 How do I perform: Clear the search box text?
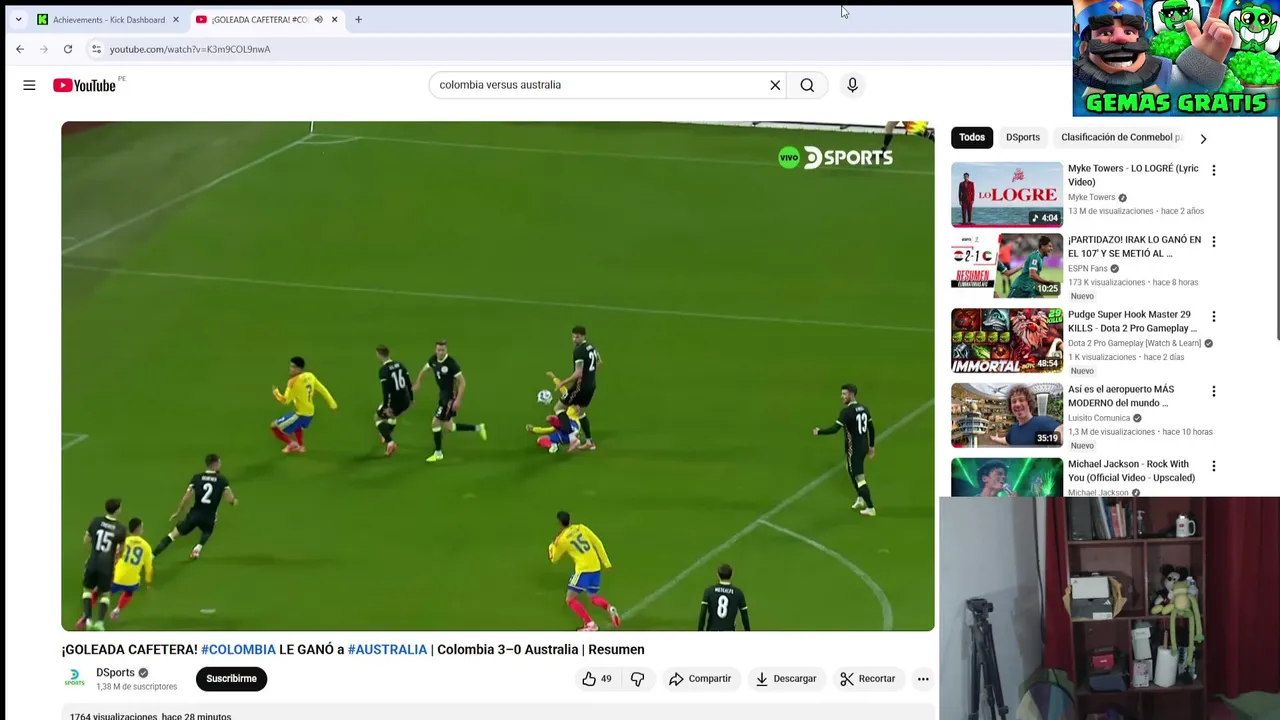775,85
